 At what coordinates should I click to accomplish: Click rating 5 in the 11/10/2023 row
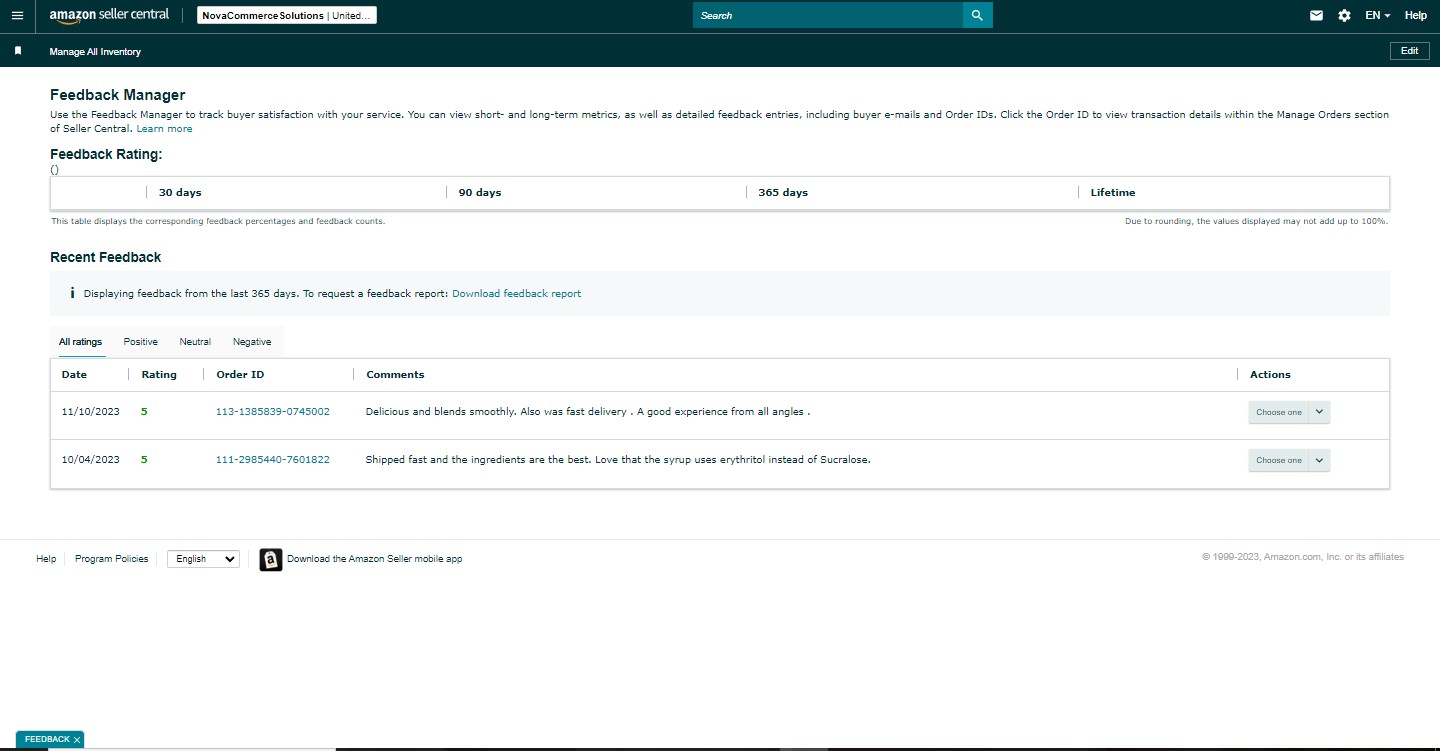(x=144, y=412)
